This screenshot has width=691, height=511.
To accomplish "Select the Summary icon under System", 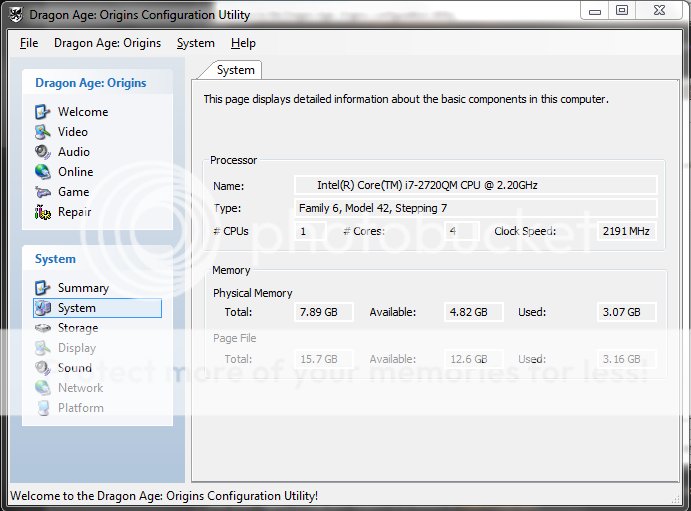I will coord(43,288).
